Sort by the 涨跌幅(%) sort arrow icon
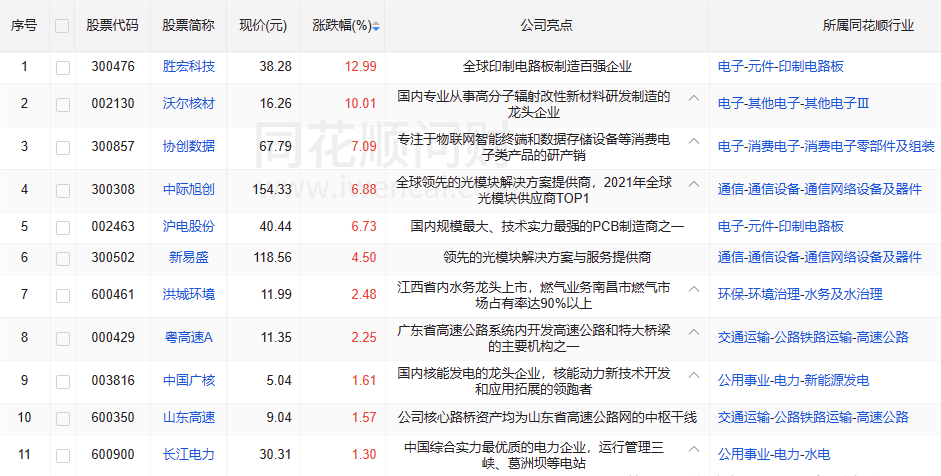The image size is (941, 476). point(376,26)
